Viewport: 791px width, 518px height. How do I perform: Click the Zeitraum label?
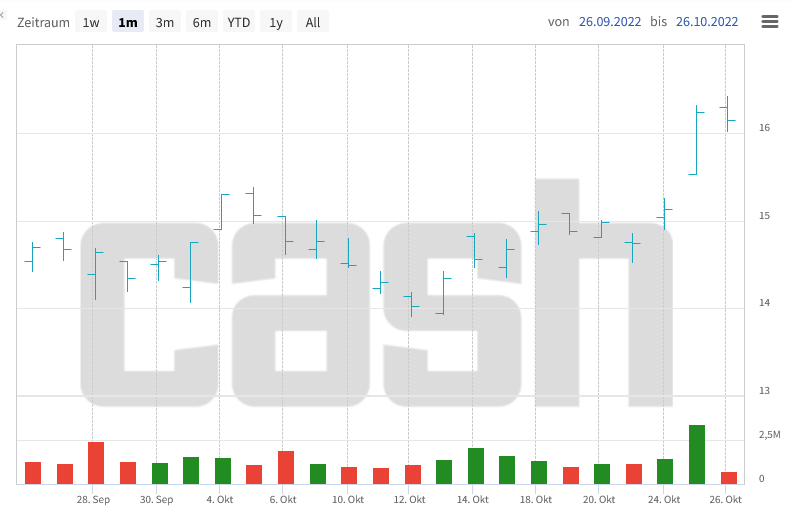(x=43, y=23)
